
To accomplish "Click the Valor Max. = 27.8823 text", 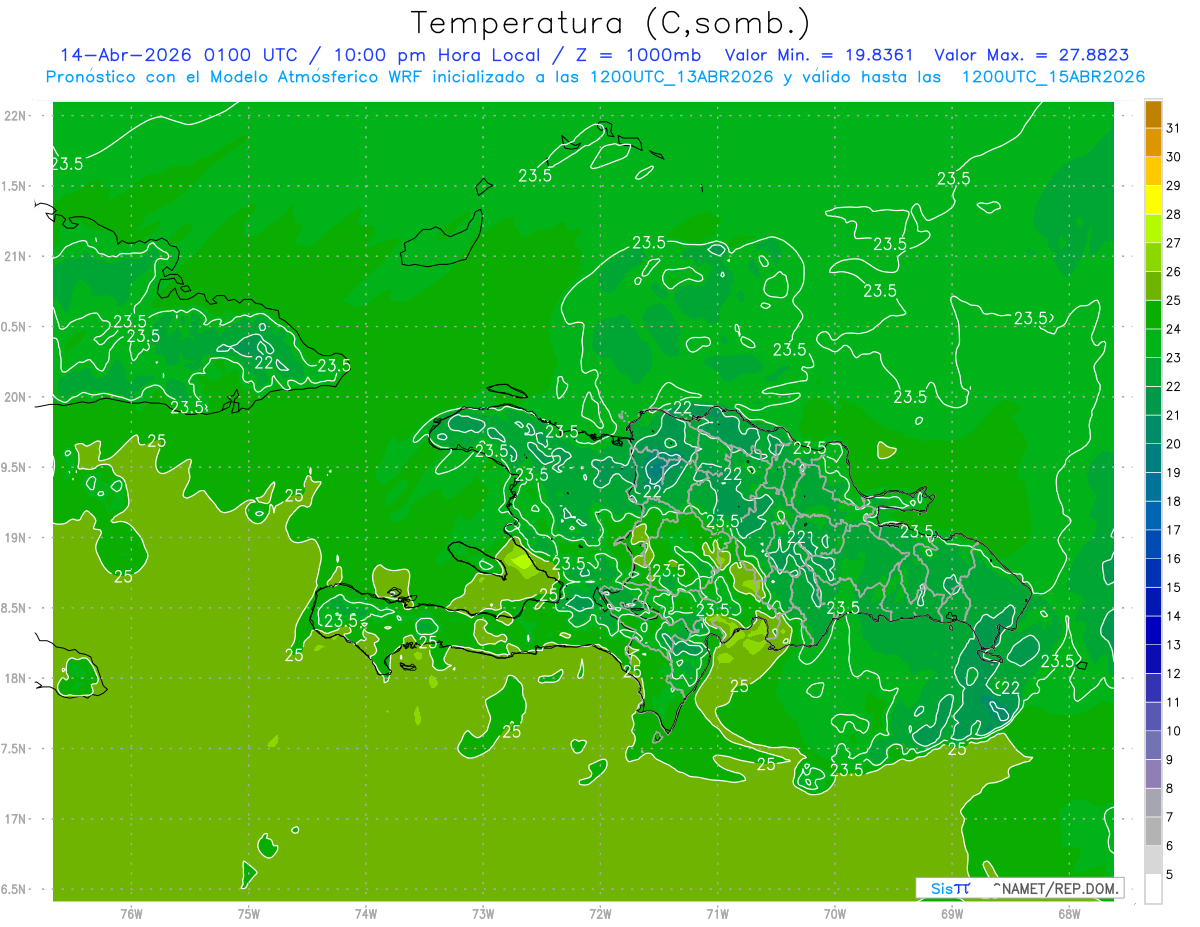I will coord(1032,55).
